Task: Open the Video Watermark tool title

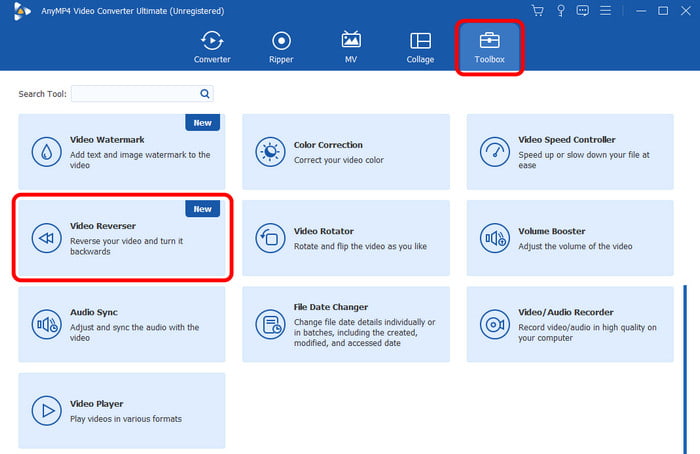Action: 107,140
